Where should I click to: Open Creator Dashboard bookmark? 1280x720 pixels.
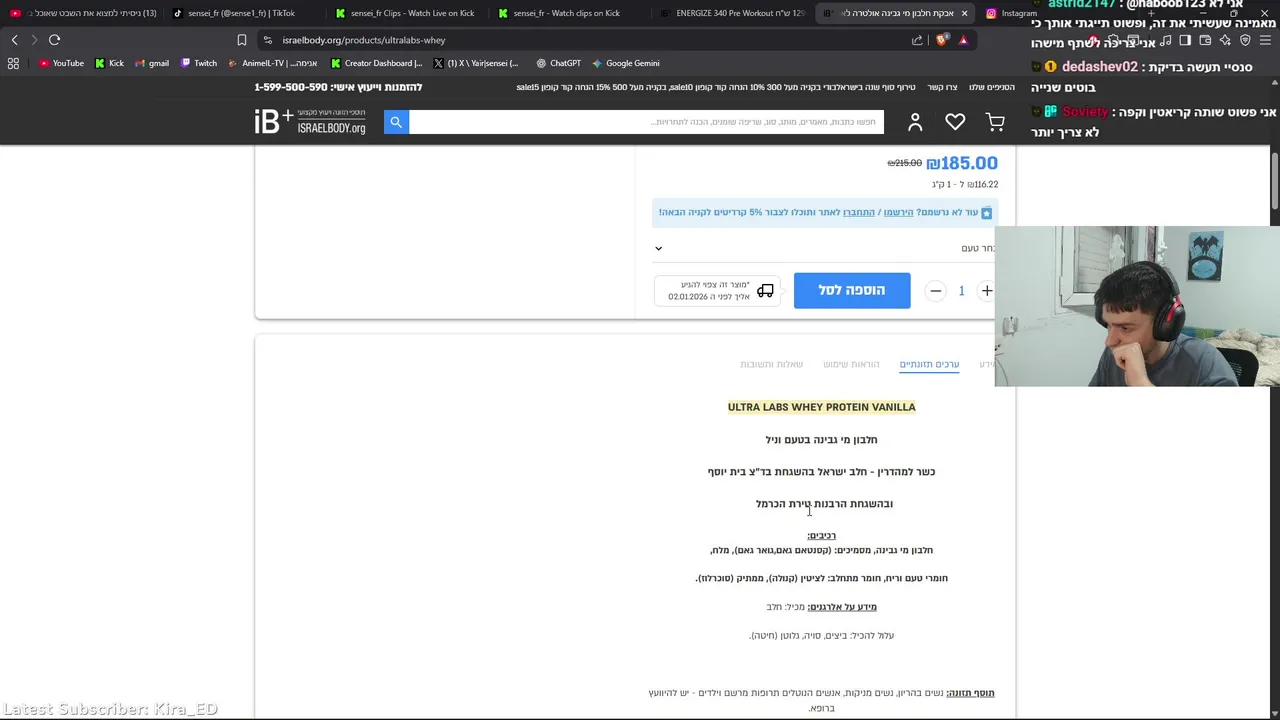tap(376, 63)
